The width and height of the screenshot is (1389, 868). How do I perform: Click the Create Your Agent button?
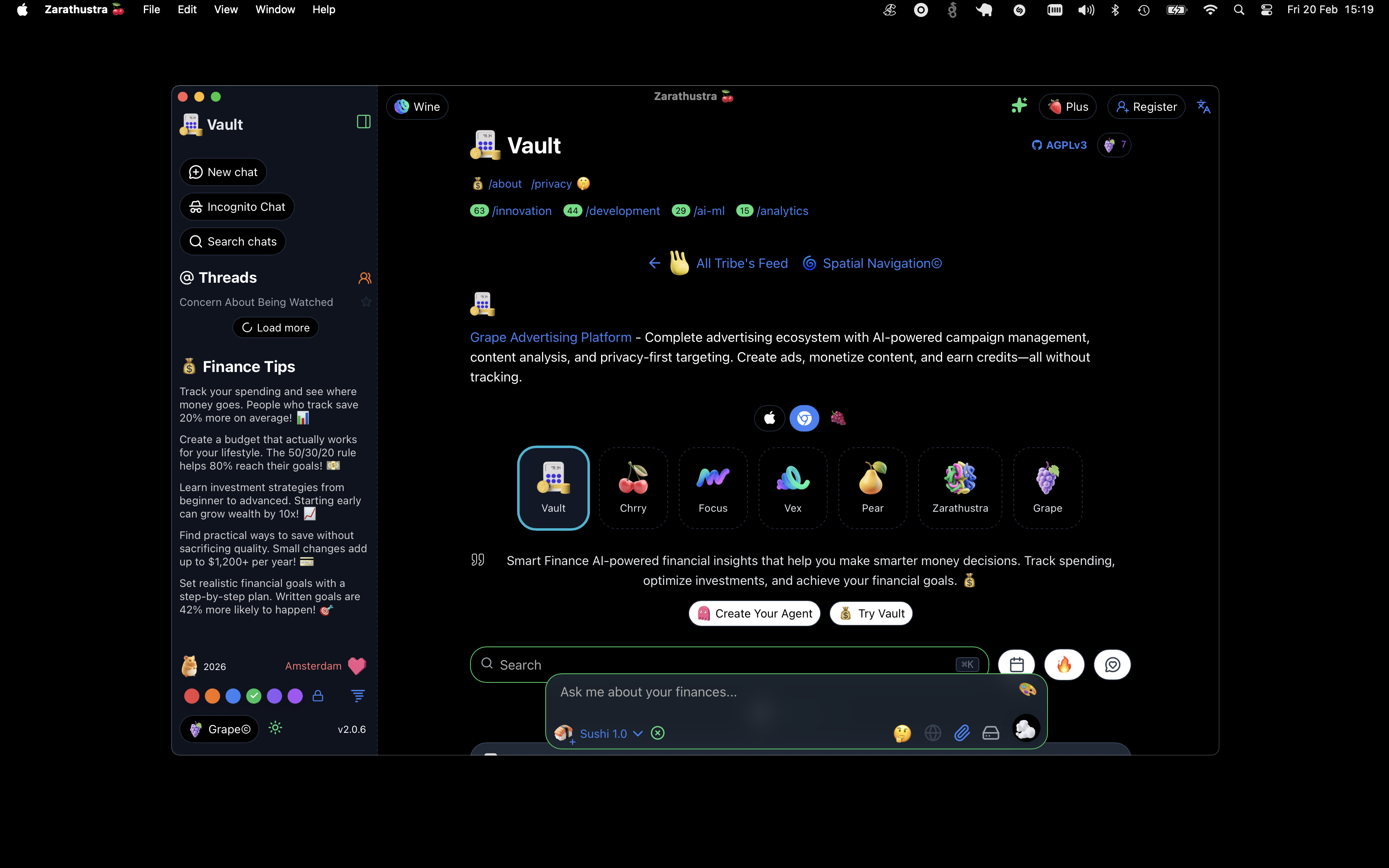754,614
